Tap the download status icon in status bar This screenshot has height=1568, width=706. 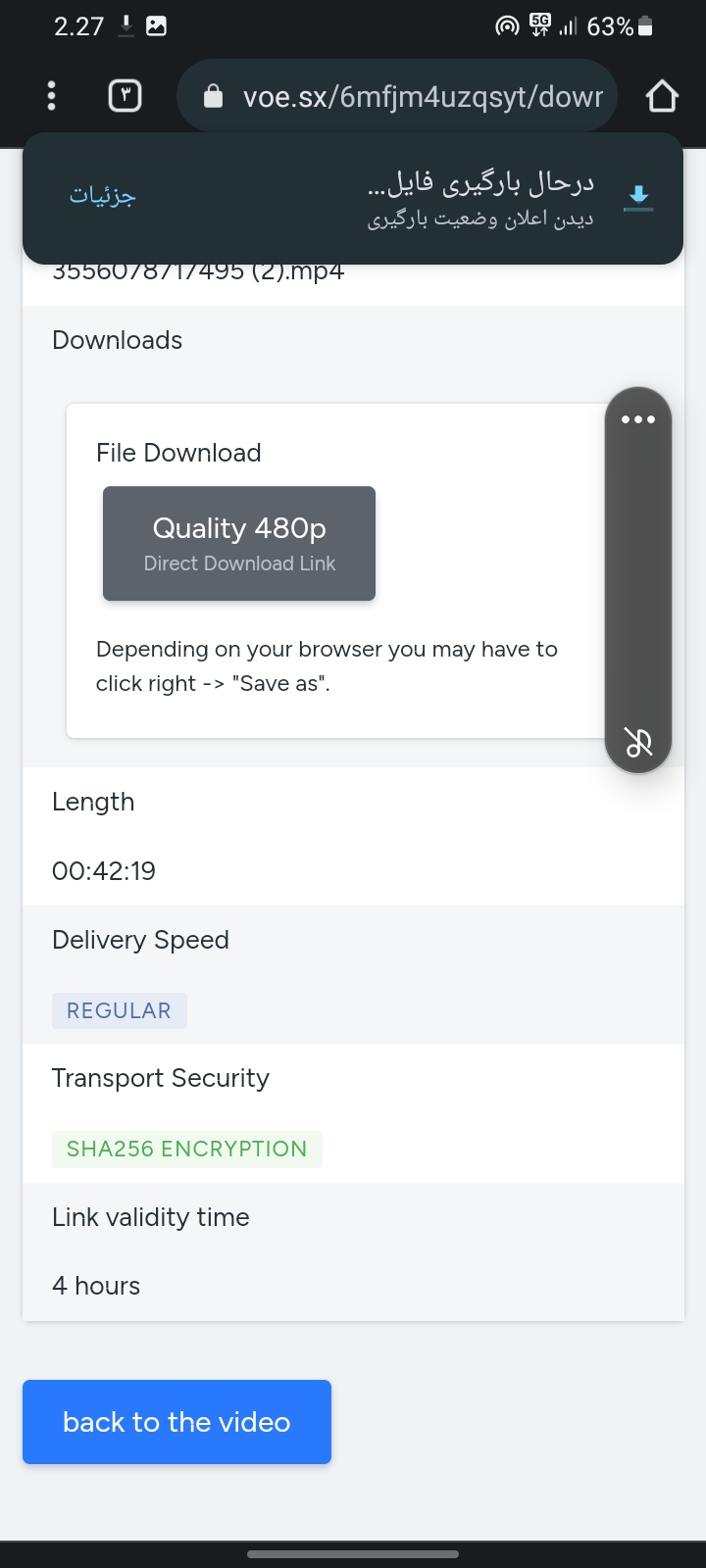126,26
